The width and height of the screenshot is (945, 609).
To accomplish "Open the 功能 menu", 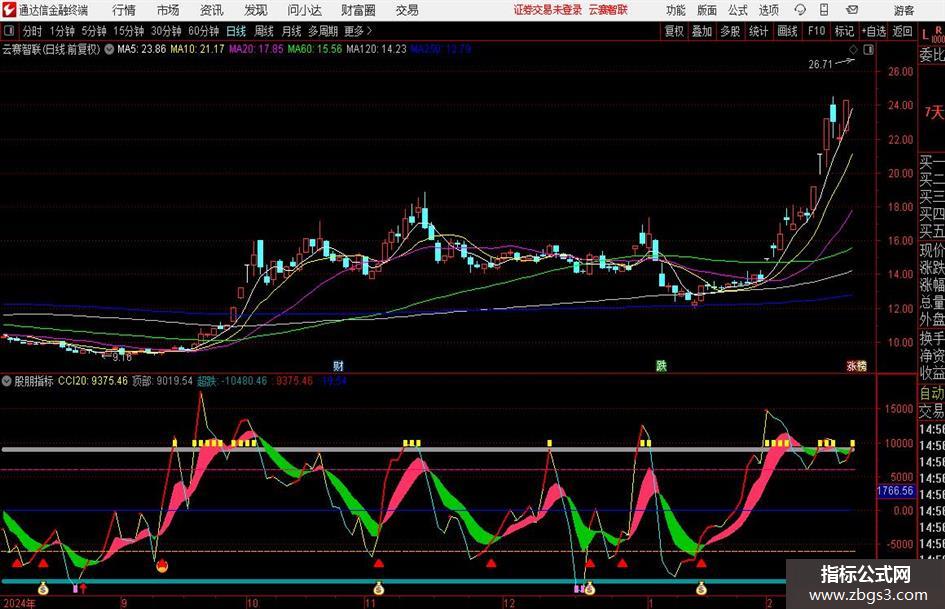I will (676, 10).
